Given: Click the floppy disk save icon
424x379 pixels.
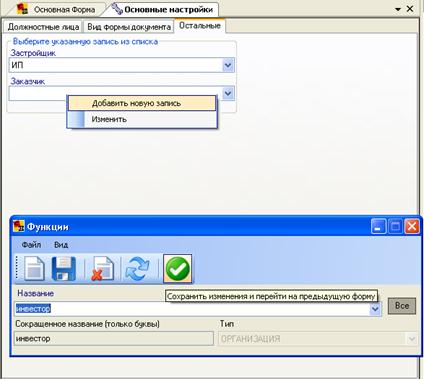Looking at the screenshot, I should pos(64,269).
